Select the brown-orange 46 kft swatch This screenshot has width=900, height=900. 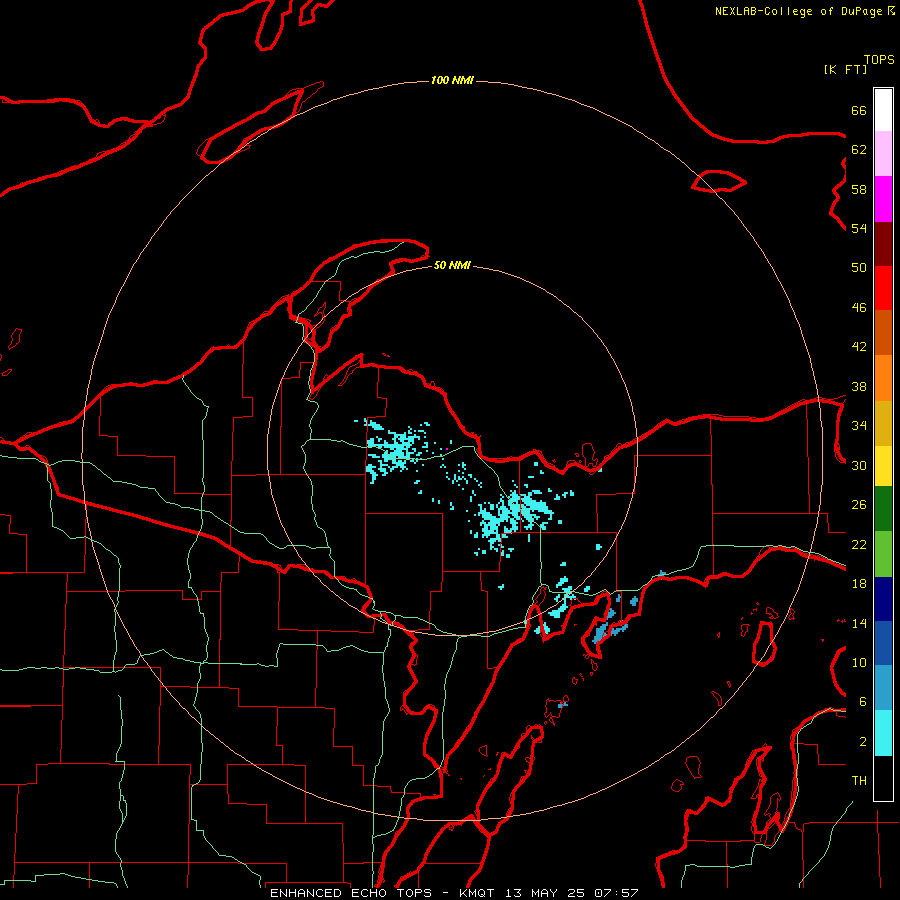tap(883, 332)
